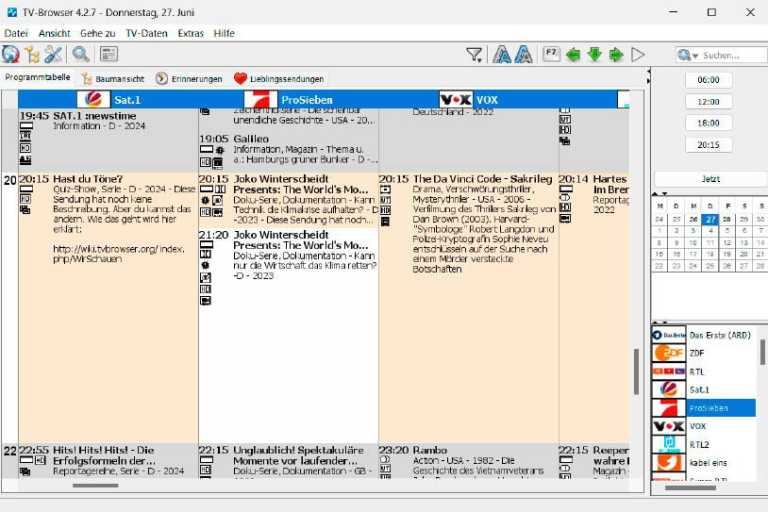
Task: Open the Datei menu
Action: [x=16, y=33]
